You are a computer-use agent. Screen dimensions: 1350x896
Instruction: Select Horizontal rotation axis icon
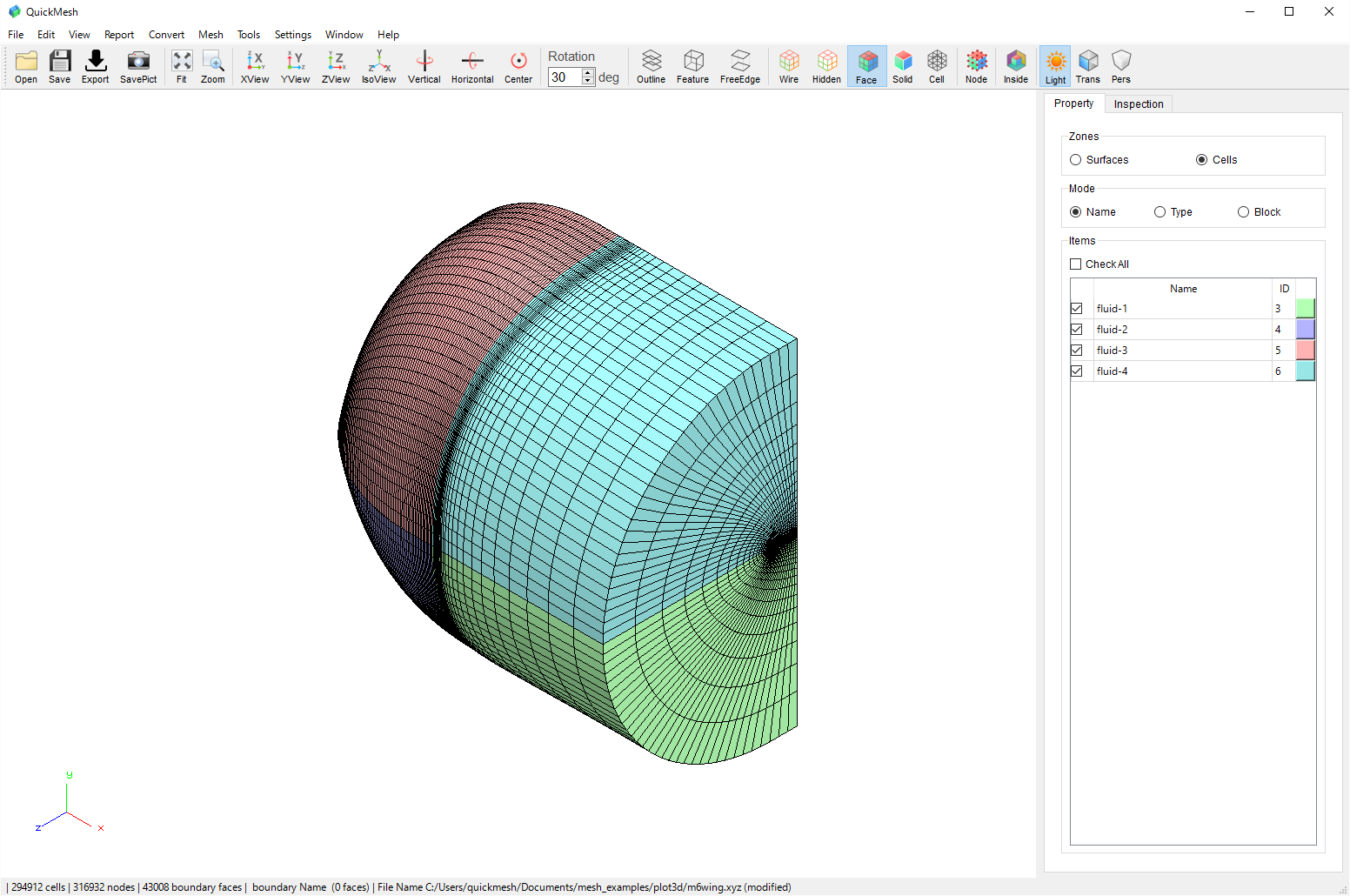[x=472, y=66]
